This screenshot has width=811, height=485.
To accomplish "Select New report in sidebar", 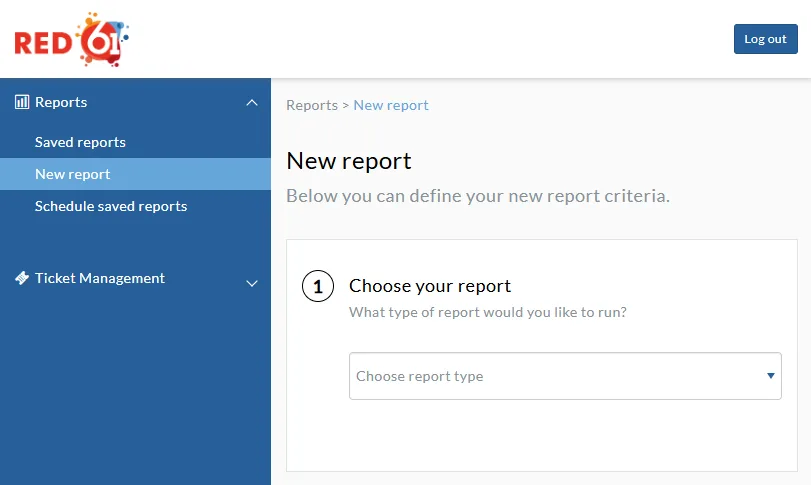I will (73, 174).
